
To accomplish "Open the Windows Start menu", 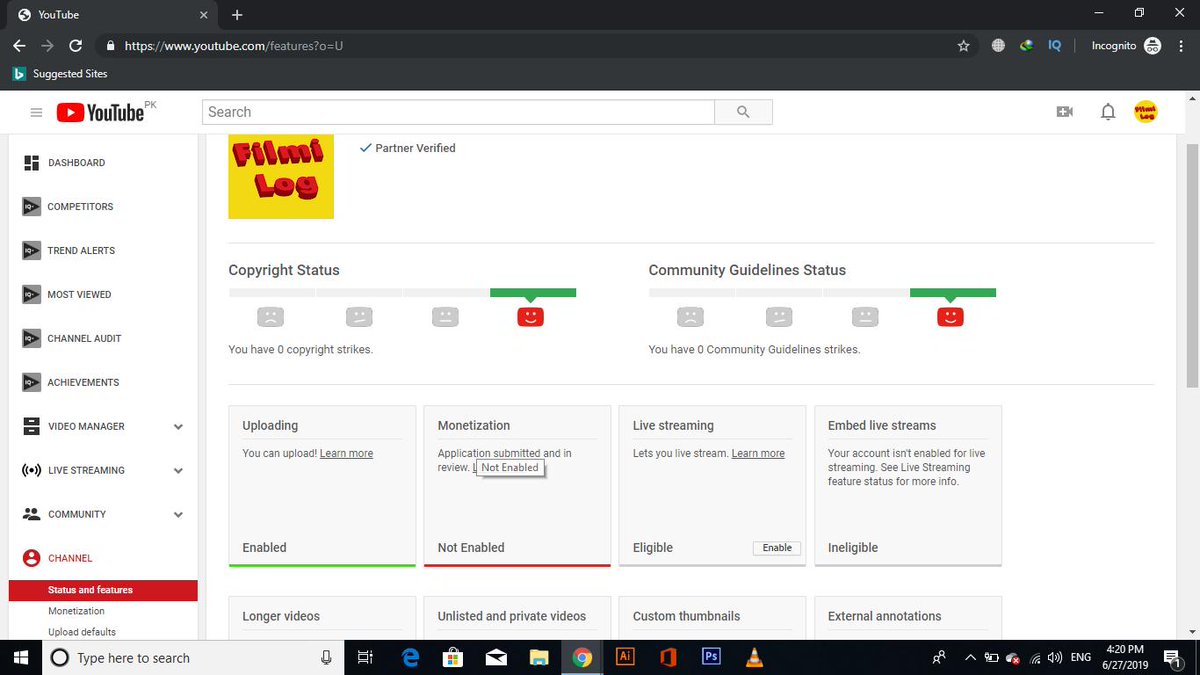I will pos(21,657).
